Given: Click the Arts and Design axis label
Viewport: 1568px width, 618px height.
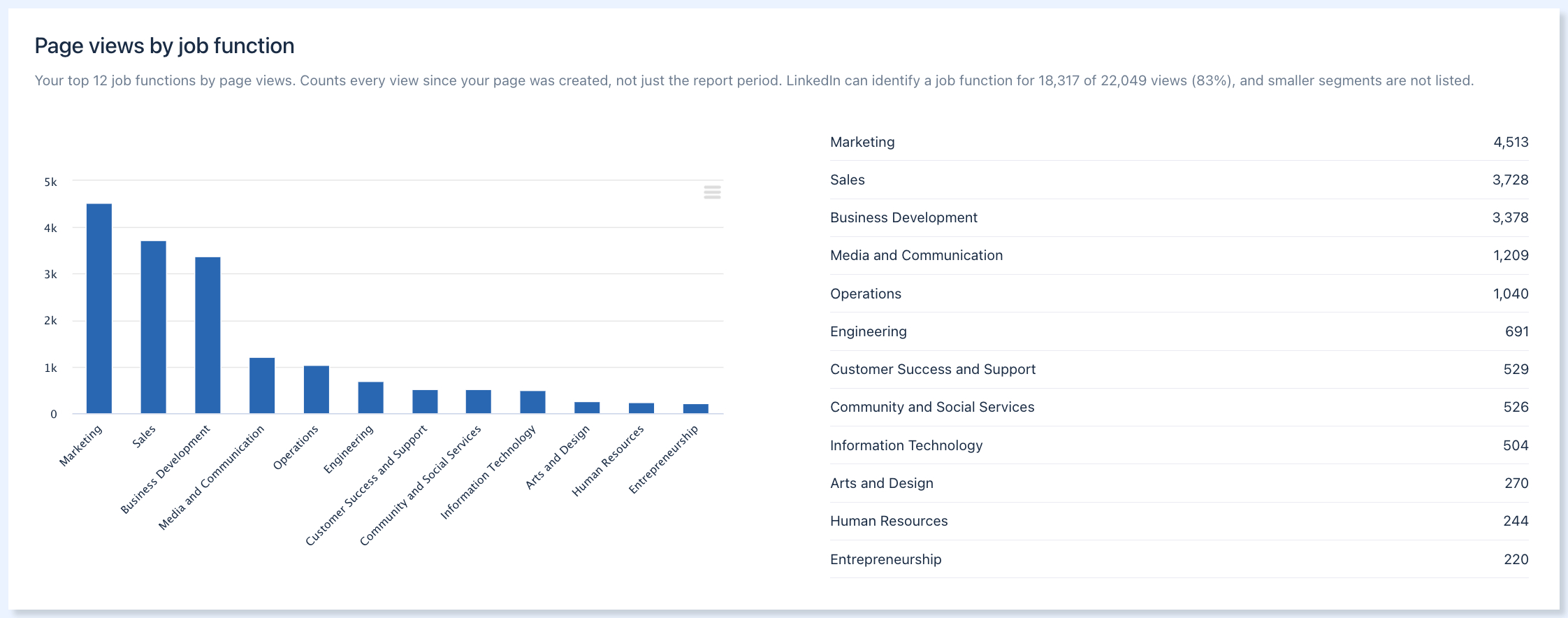Looking at the screenshot, I should point(558,457).
